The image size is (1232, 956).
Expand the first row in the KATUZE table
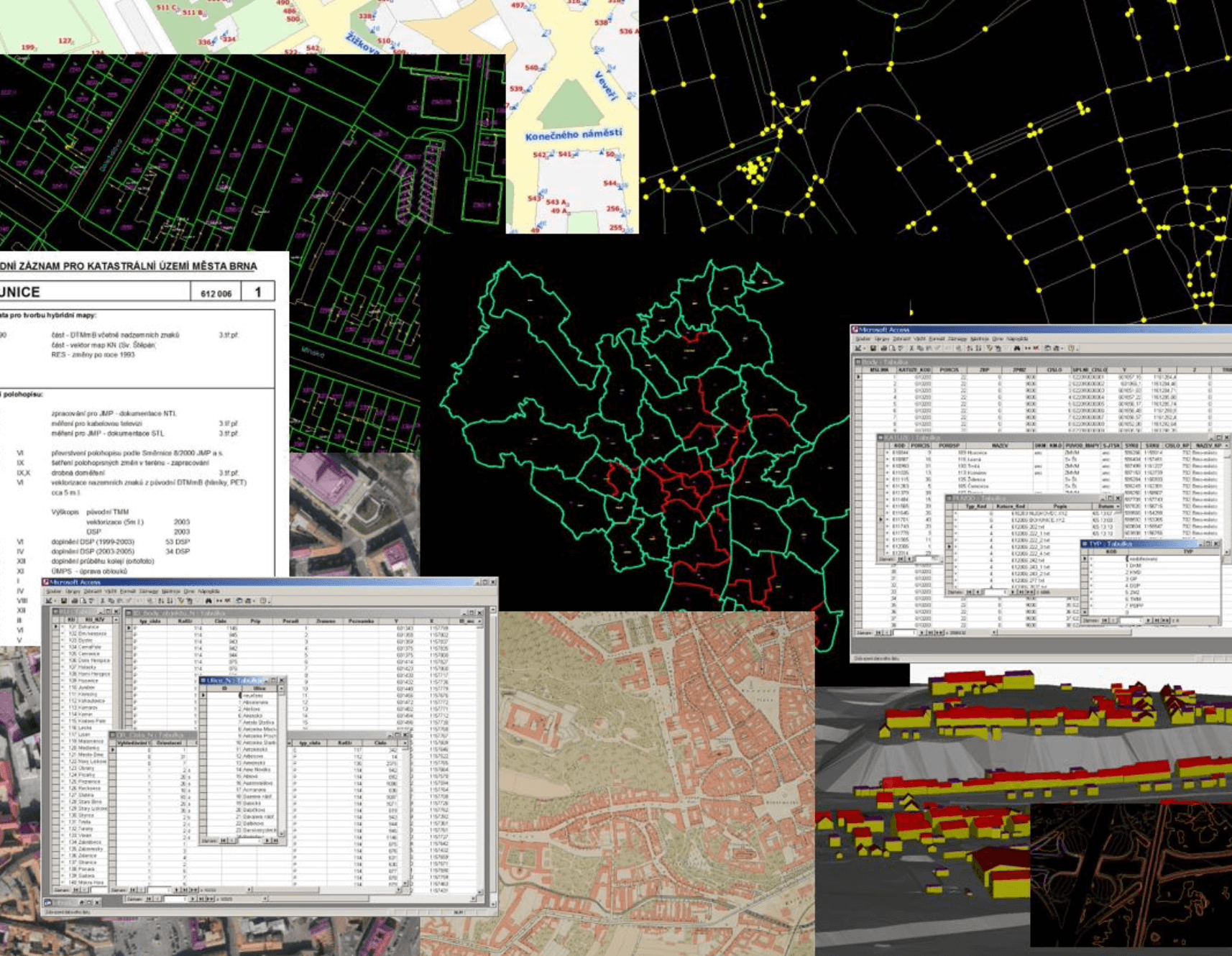tap(887, 453)
